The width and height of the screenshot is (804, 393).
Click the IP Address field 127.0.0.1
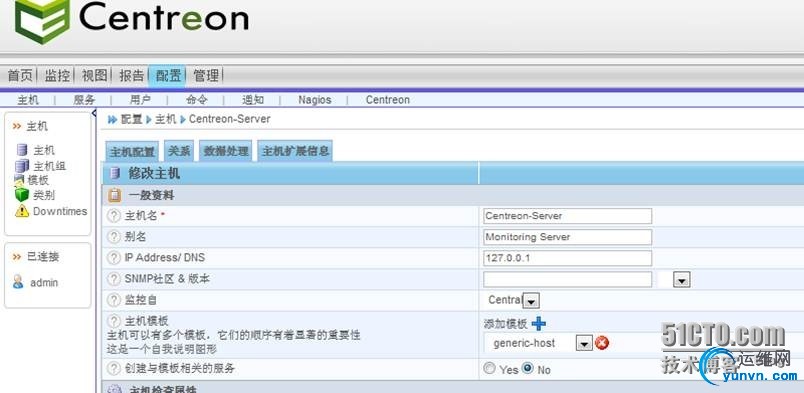[x=567, y=258]
